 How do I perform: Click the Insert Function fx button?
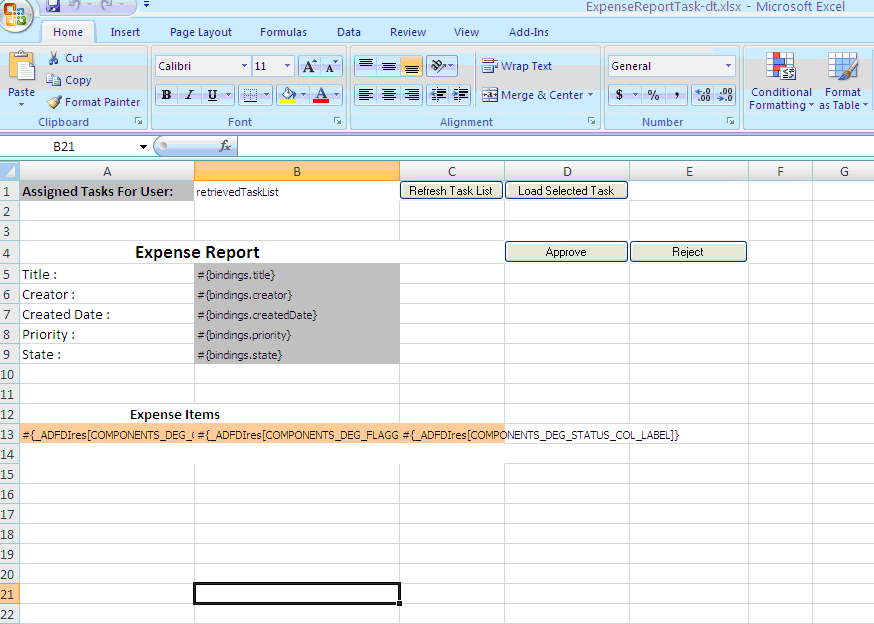[x=225, y=146]
